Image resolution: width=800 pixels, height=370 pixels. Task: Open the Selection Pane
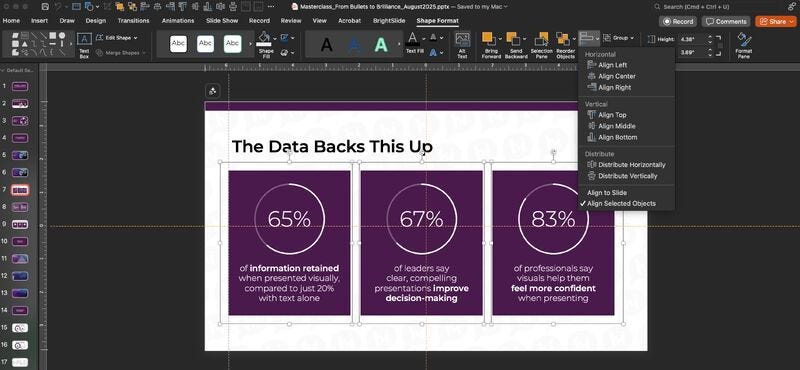541,45
